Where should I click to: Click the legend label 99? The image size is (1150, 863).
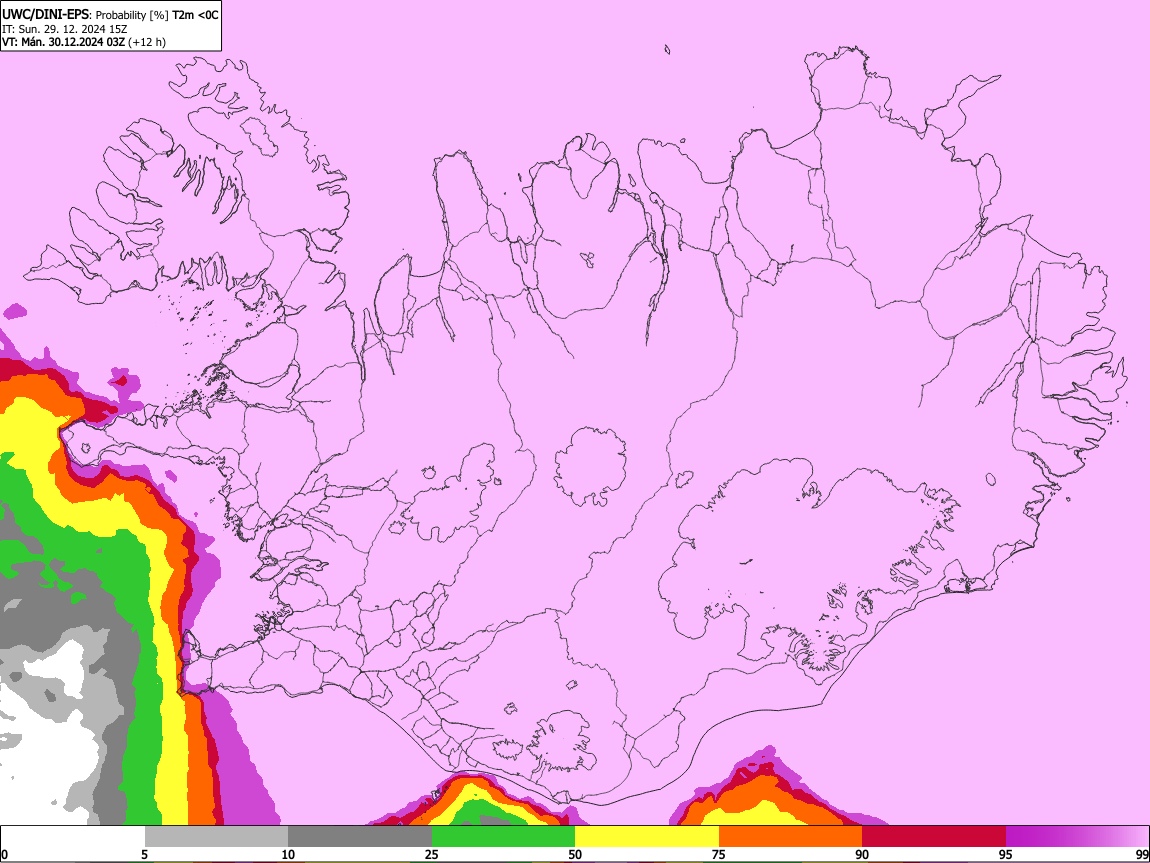tap(1142, 855)
